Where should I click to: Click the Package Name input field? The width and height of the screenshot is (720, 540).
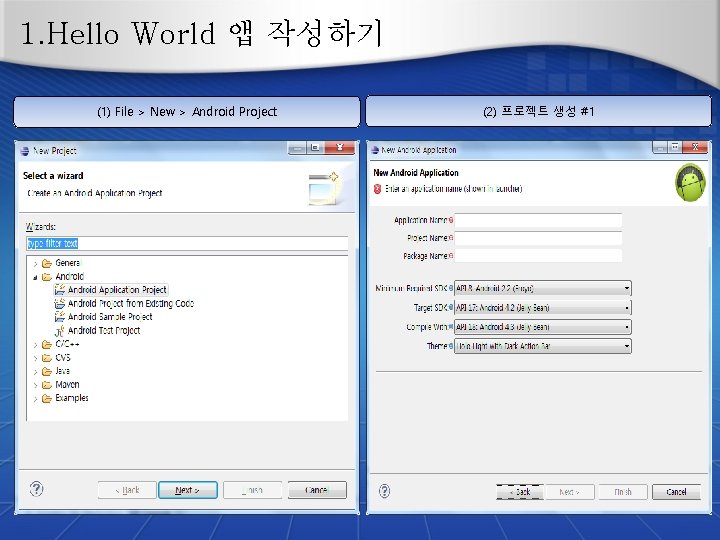(538, 256)
